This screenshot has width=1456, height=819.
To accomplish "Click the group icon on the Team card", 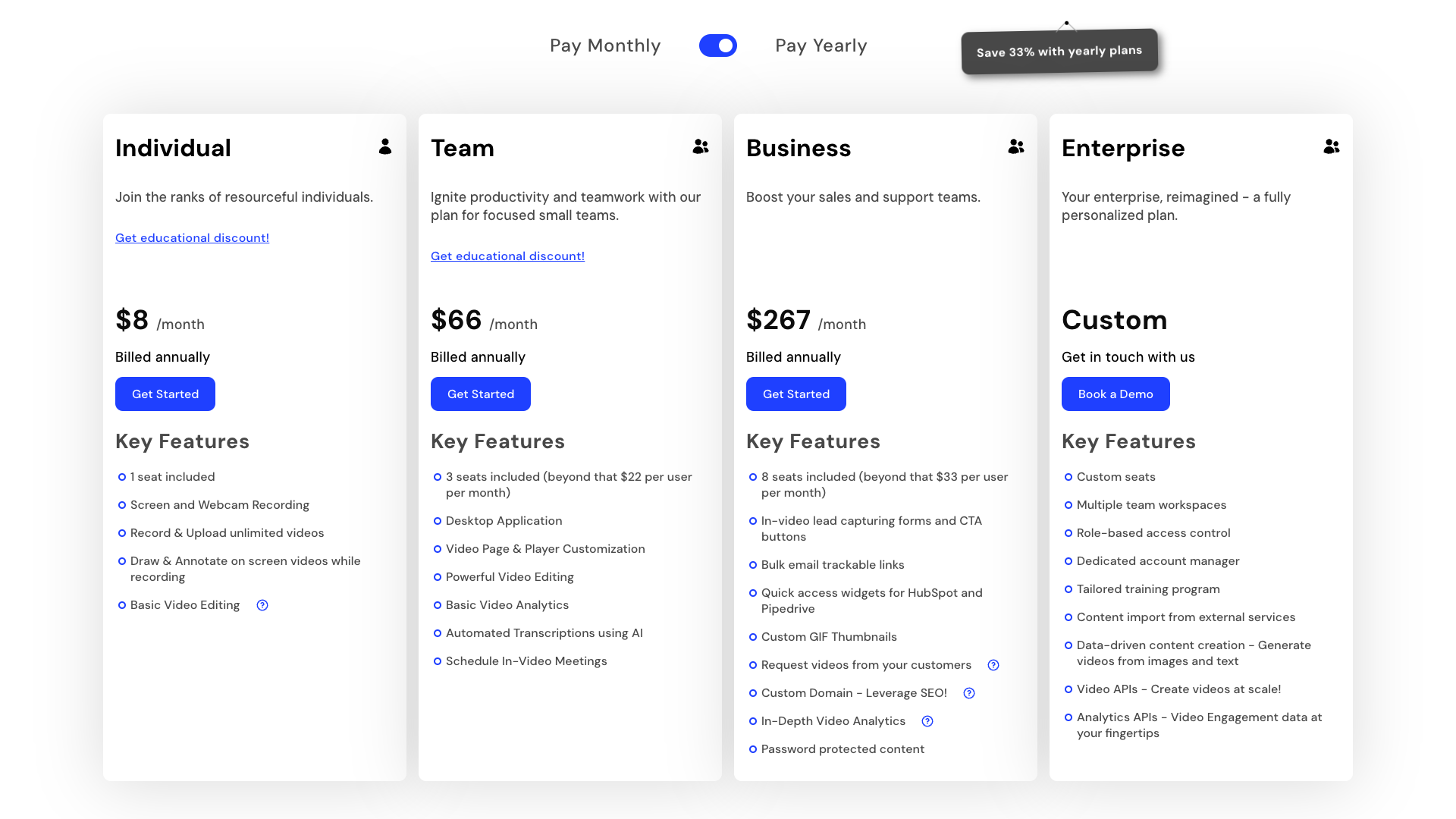I will (700, 147).
